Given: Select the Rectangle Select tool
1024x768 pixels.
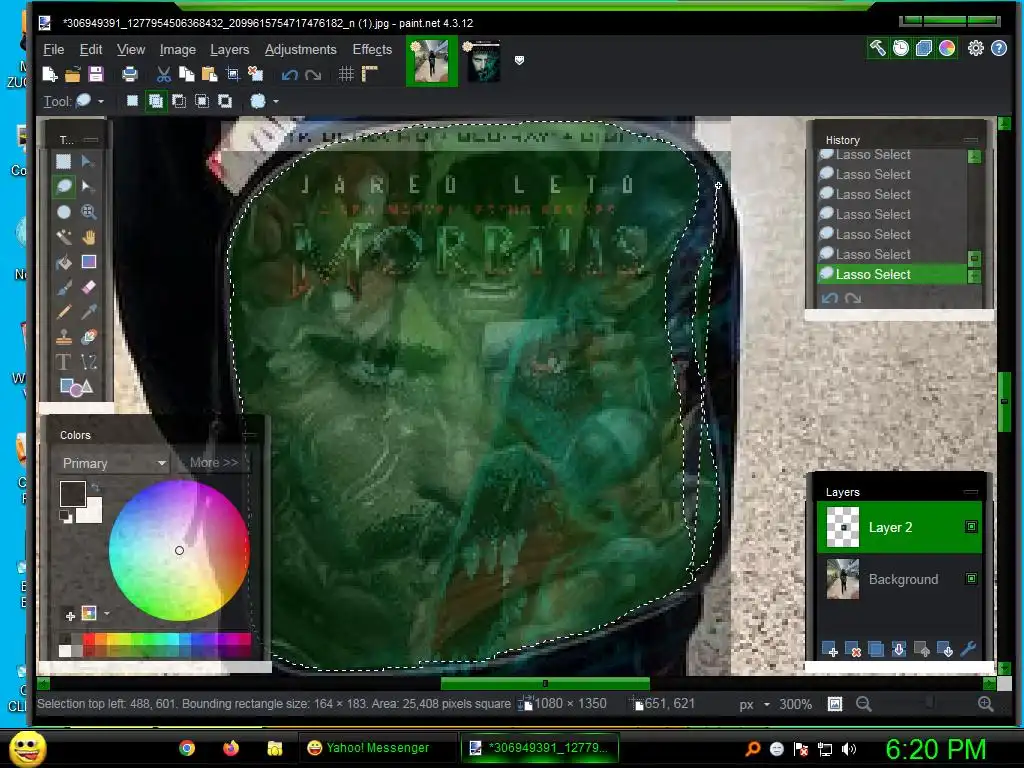Looking at the screenshot, I should click(63, 161).
